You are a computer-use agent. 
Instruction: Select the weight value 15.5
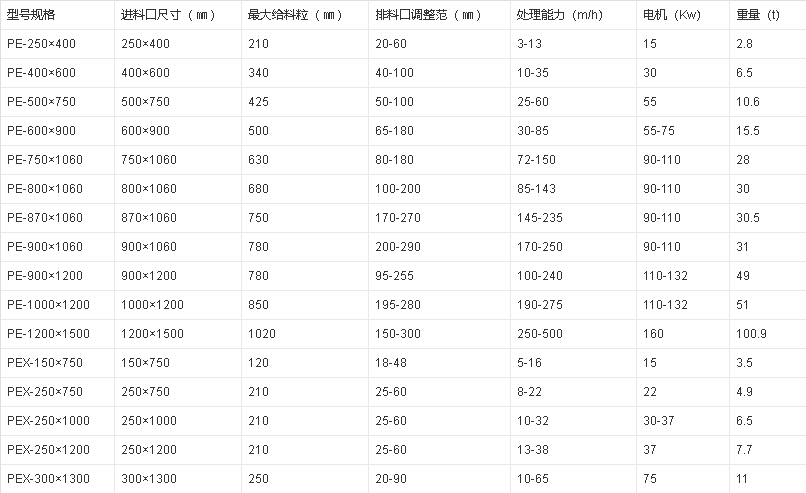point(747,131)
